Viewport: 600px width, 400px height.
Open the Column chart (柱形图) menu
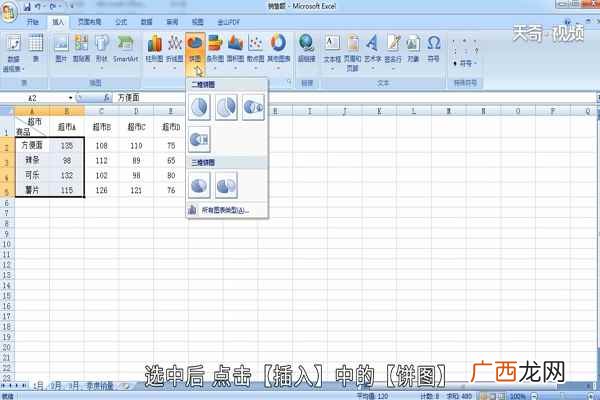[x=155, y=52]
